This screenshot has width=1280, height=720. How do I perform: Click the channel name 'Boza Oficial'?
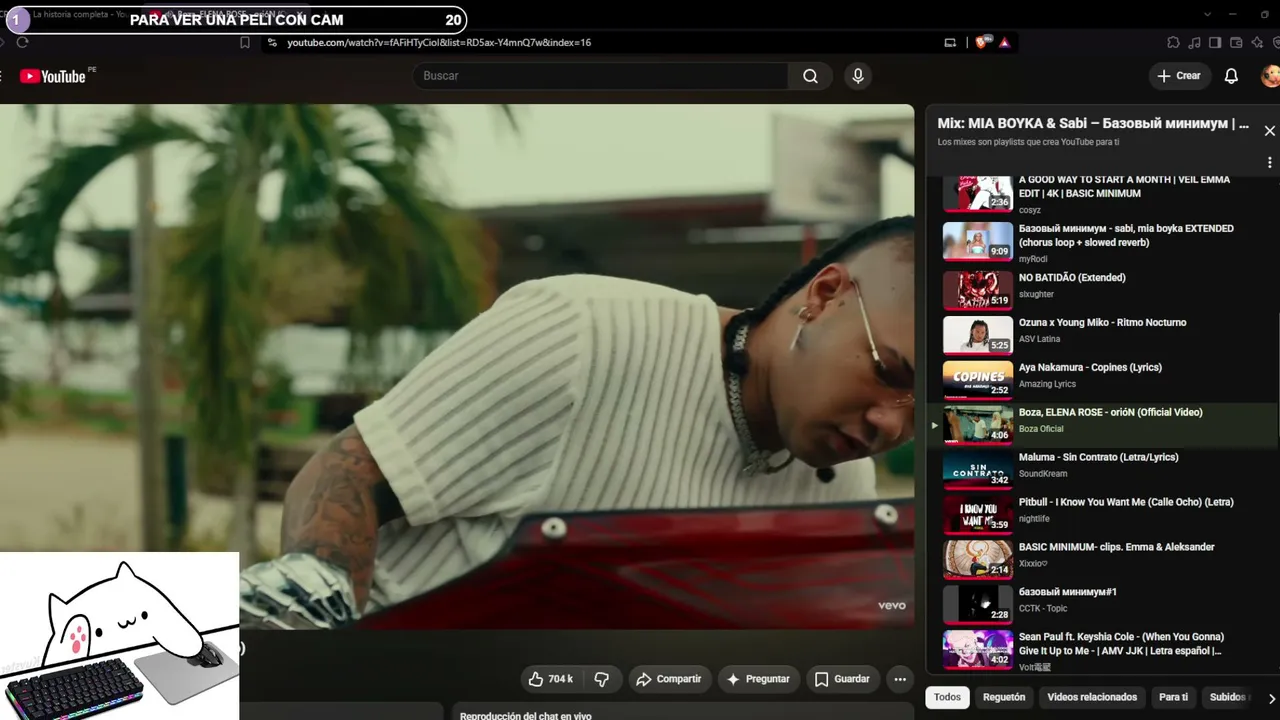(1041, 429)
